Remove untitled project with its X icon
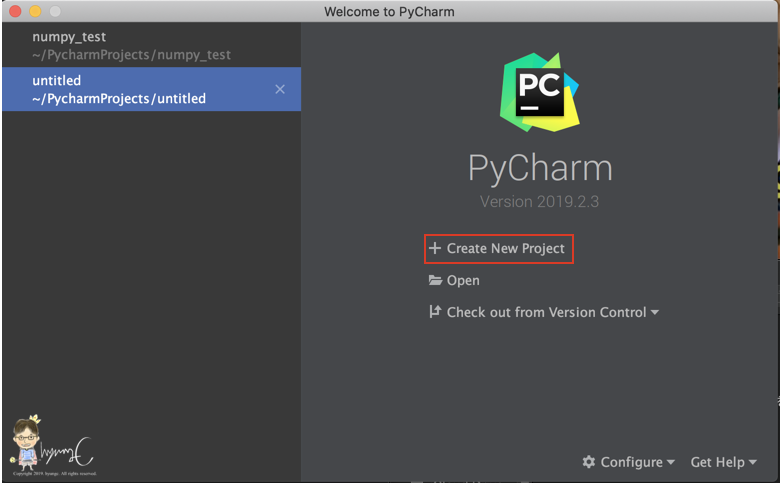This screenshot has width=780, height=483. click(280, 89)
